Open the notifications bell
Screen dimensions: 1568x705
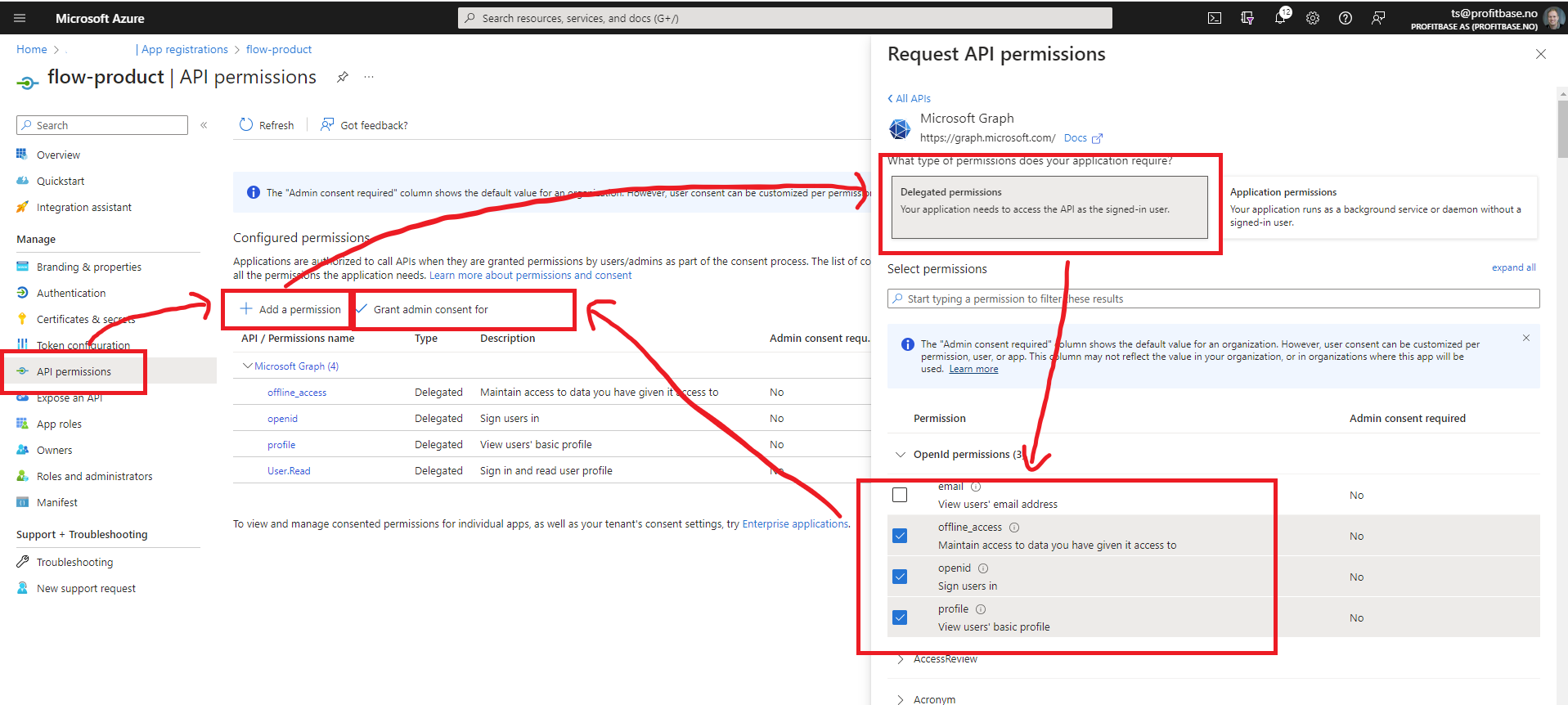click(x=1280, y=18)
